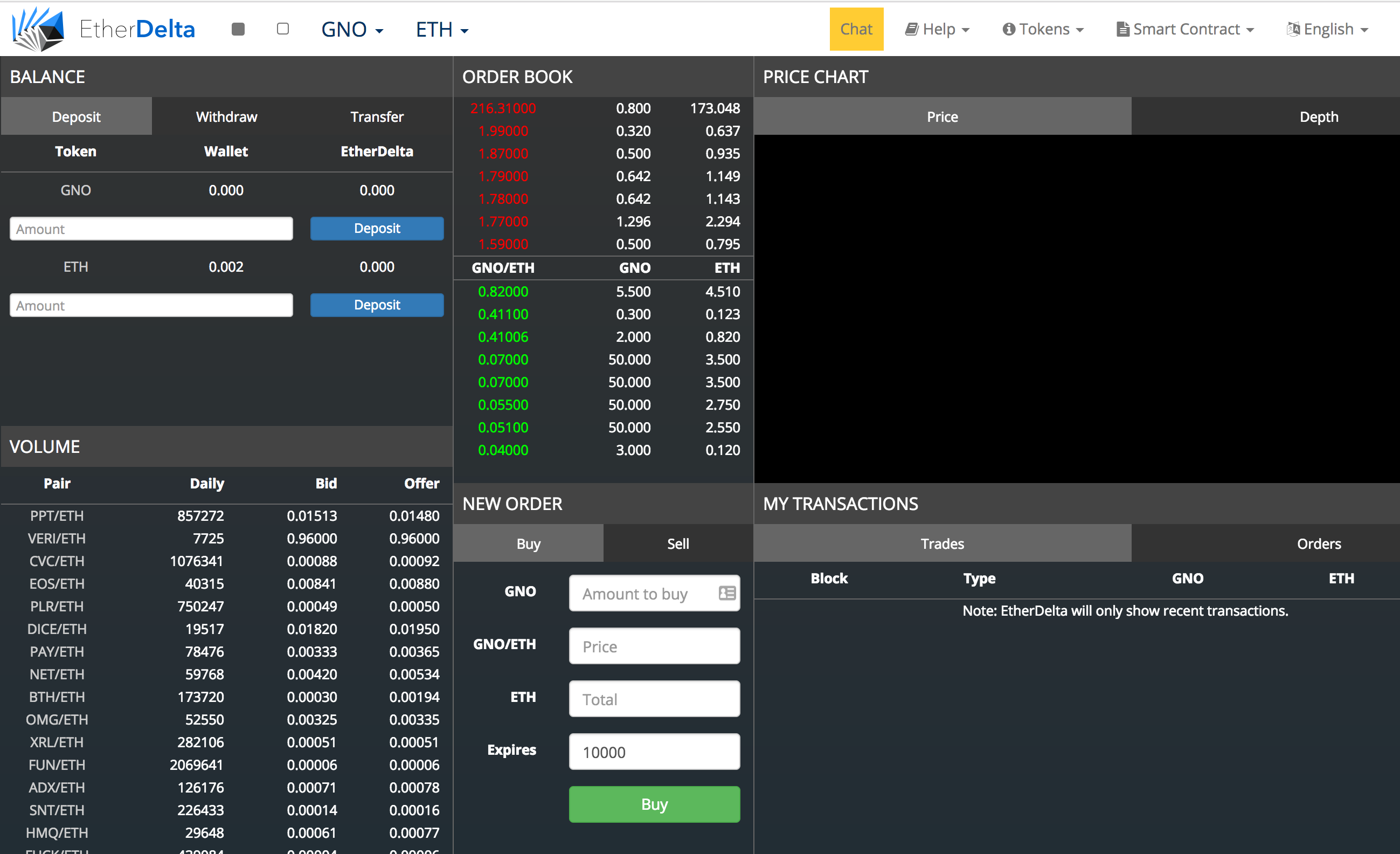
Task: Select the Transfer option in the Balance panel
Action: click(377, 116)
